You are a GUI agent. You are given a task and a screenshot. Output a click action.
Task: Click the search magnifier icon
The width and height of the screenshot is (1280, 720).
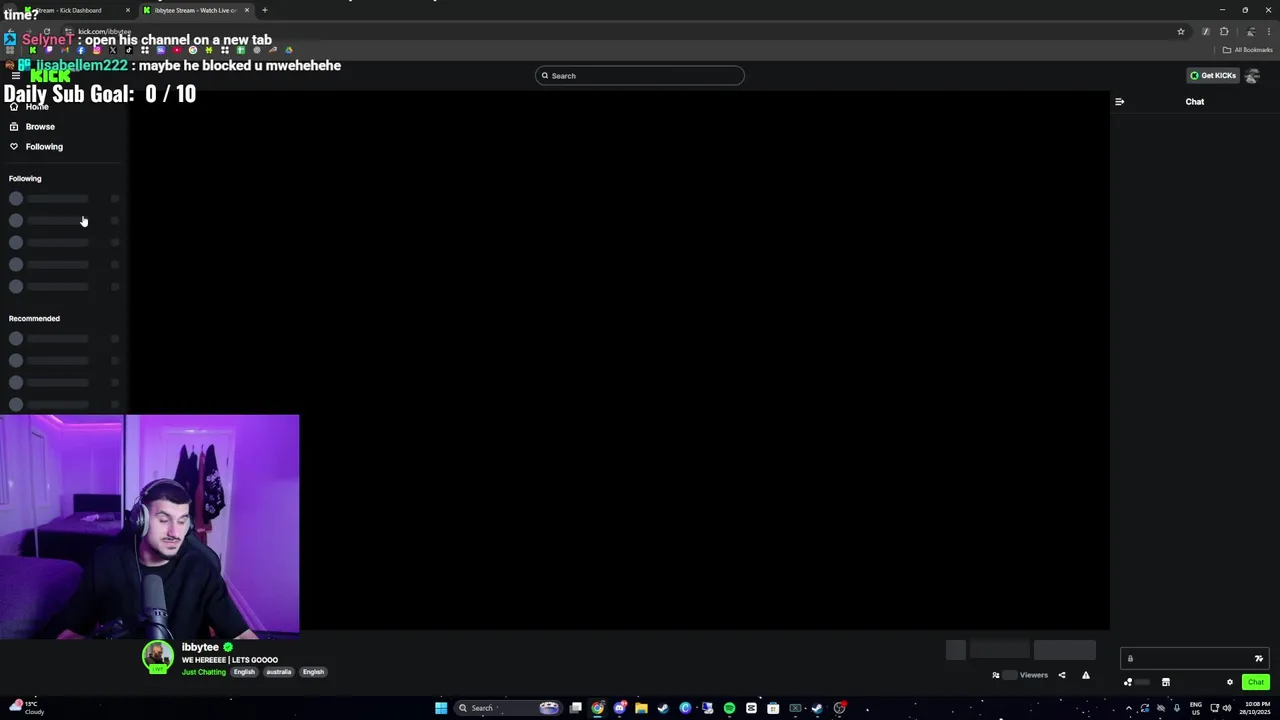click(545, 76)
